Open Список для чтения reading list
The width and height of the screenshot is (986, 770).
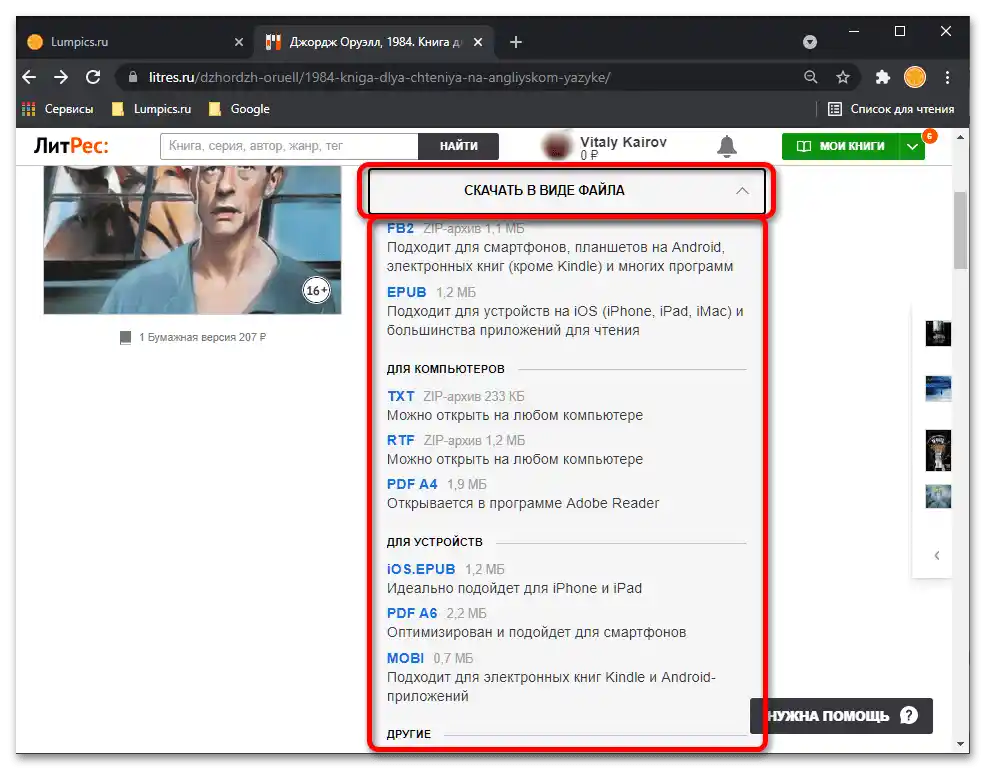tap(891, 109)
